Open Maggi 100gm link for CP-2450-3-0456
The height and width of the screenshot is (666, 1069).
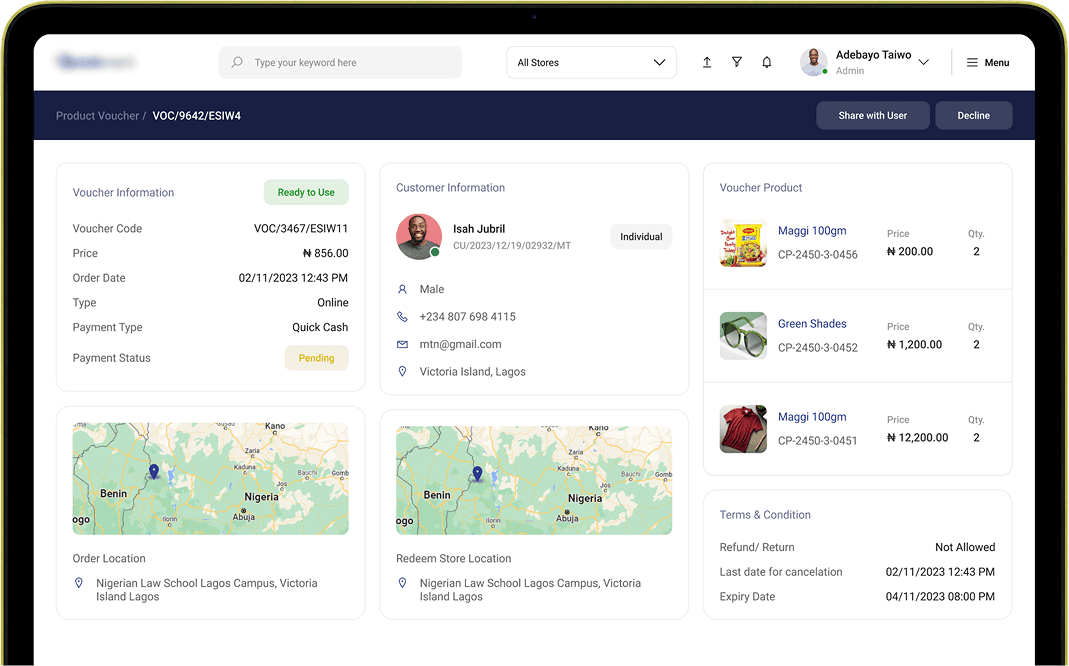812,230
